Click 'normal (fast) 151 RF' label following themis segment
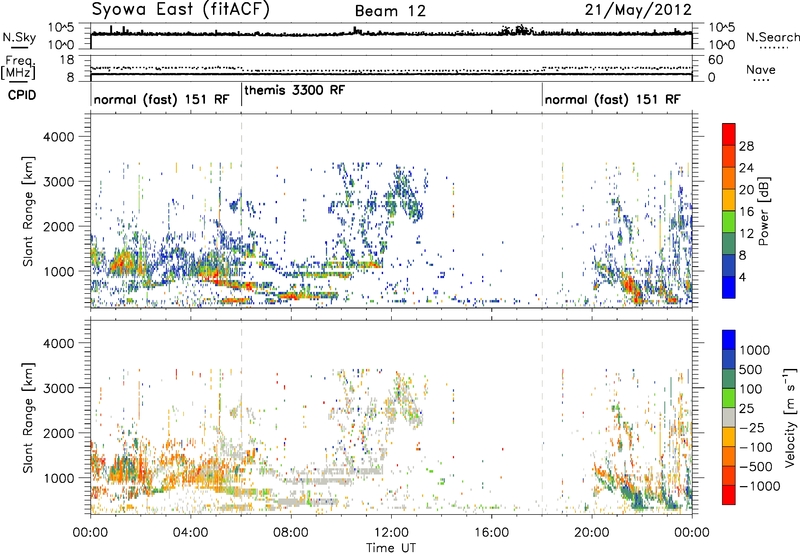The width and height of the screenshot is (800, 554). click(x=612, y=99)
